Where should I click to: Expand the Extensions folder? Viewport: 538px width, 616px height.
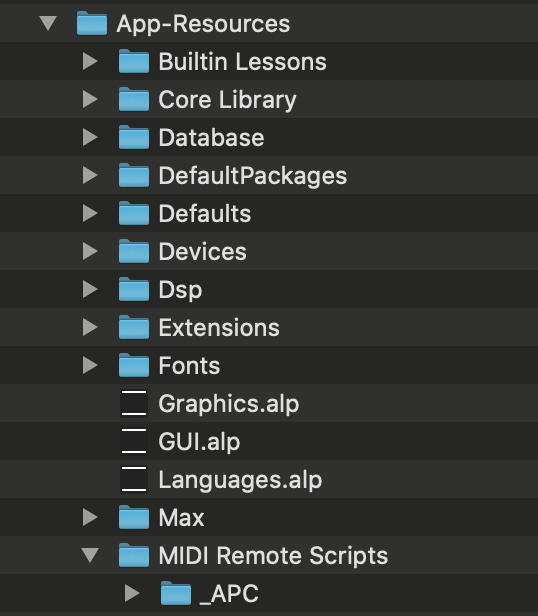(90, 327)
